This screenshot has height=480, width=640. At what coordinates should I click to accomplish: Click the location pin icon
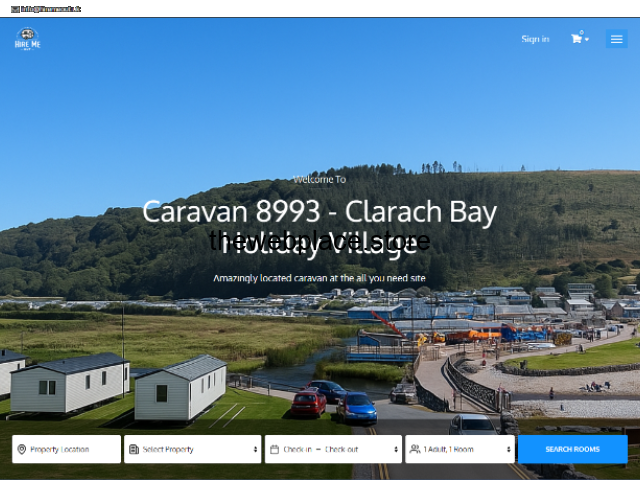tap(22, 449)
